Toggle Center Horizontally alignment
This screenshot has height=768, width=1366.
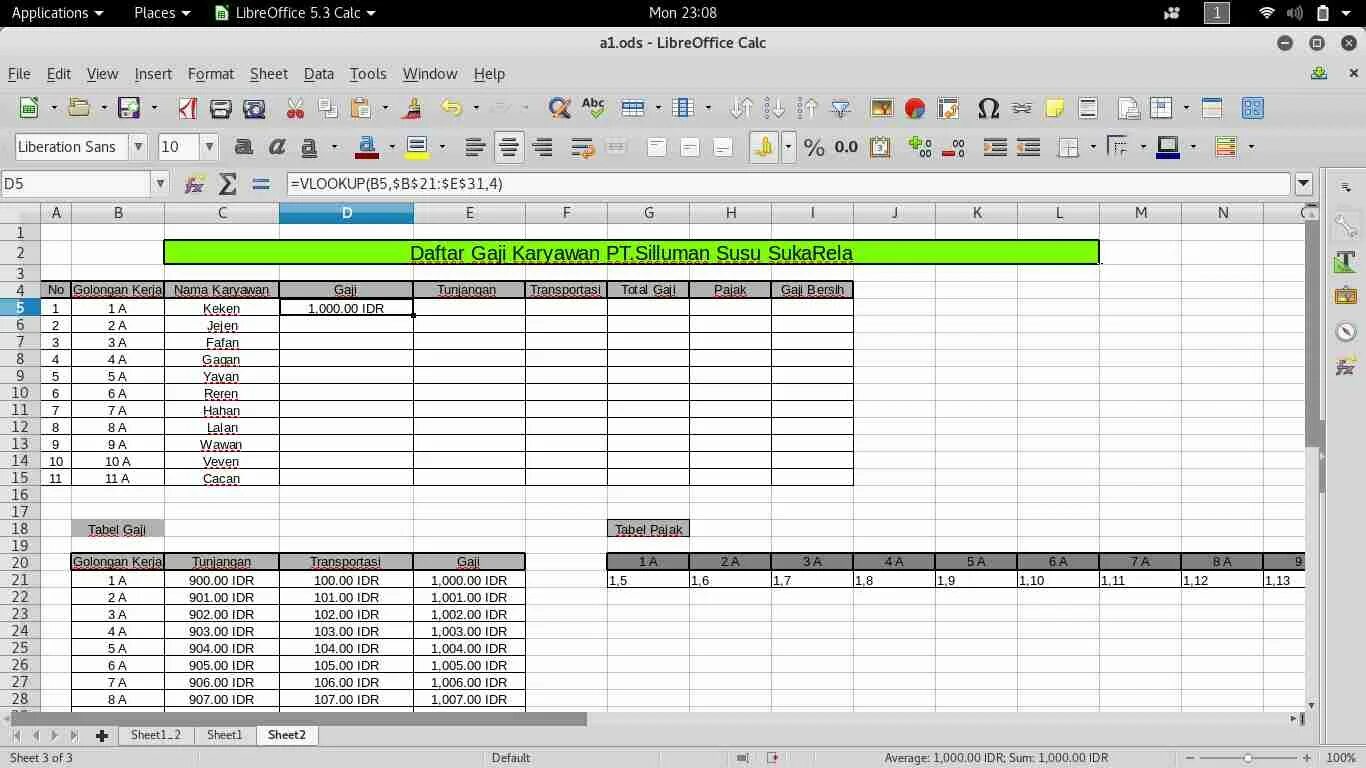tap(509, 147)
